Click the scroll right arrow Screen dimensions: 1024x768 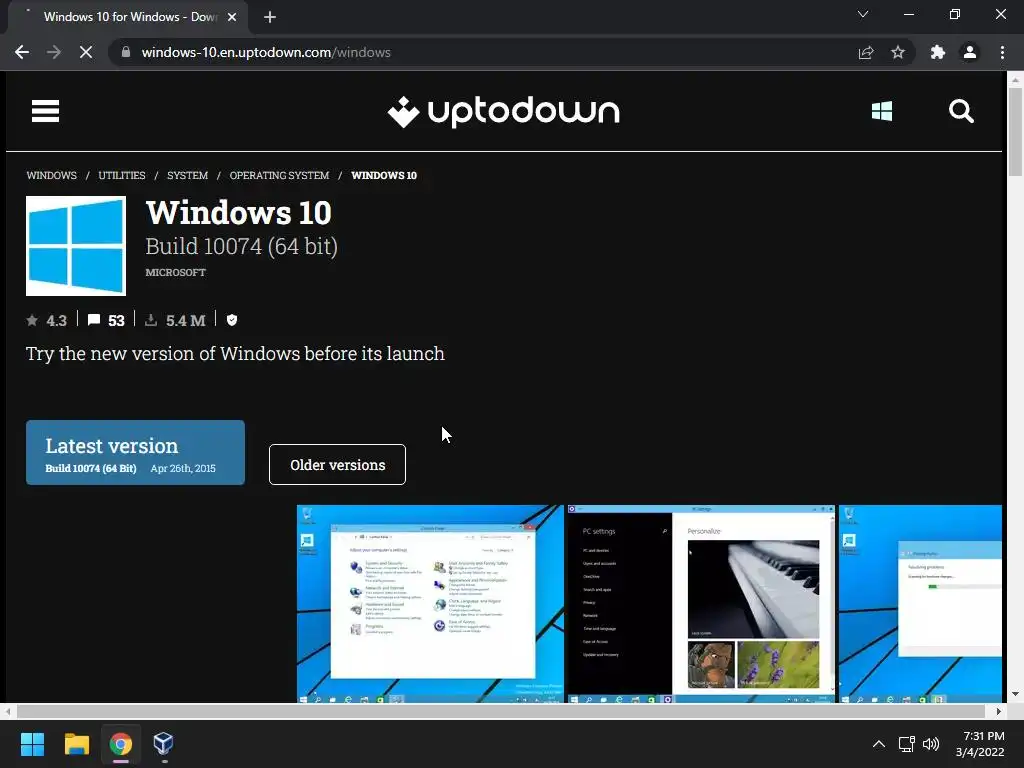click(x=999, y=711)
